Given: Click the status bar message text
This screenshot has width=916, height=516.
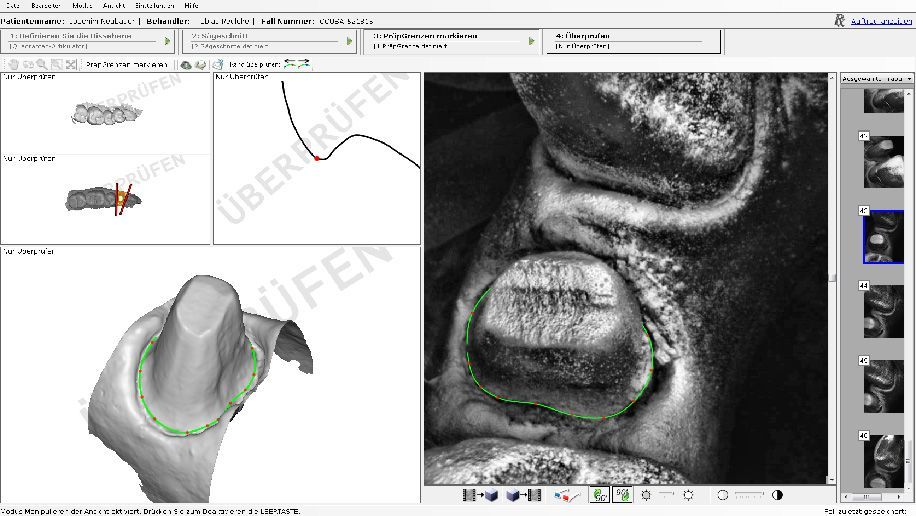Looking at the screenshot, I should [151, 511].
